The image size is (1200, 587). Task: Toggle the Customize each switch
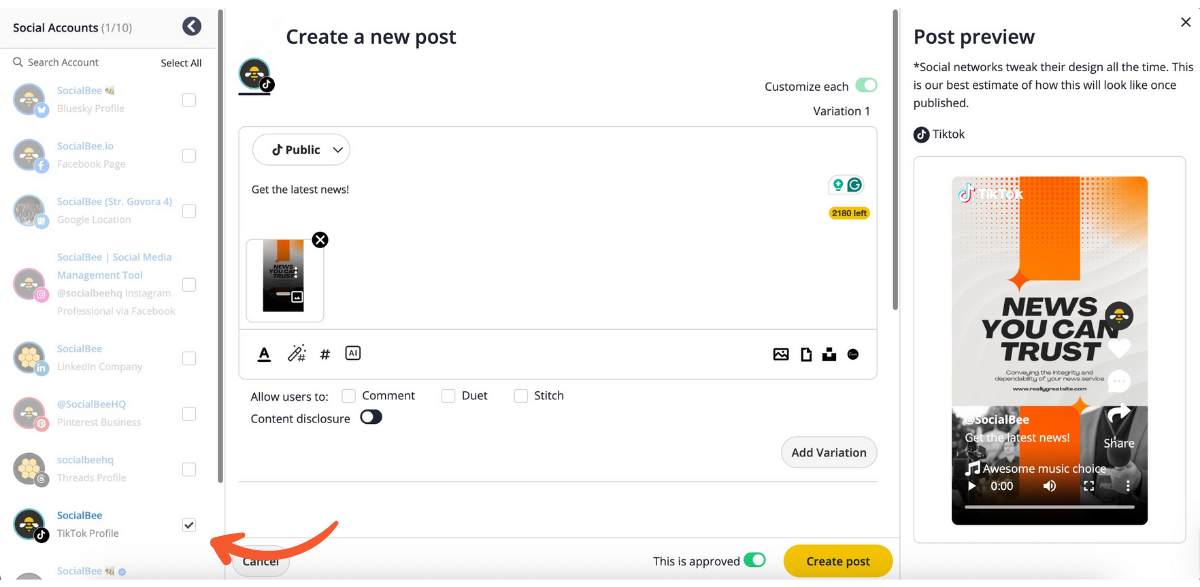tap(866, 86)
